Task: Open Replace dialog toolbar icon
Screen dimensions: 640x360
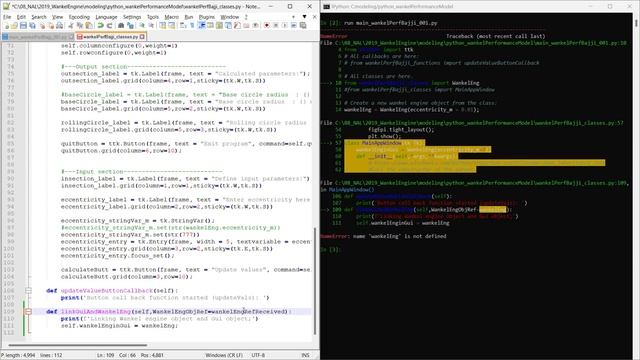Action: [130, 25]
